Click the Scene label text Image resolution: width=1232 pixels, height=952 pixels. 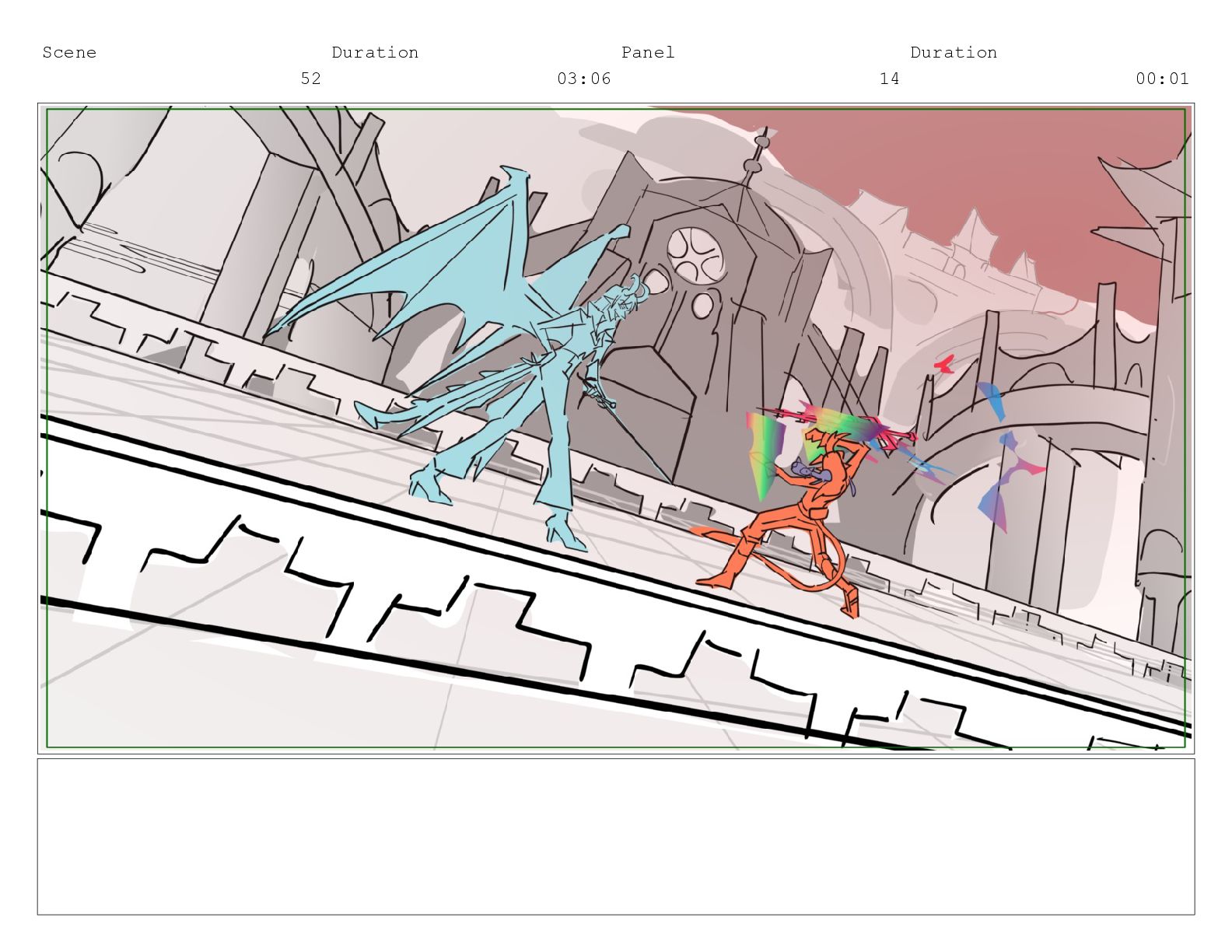pyautogui.click(x=69, y=52)
